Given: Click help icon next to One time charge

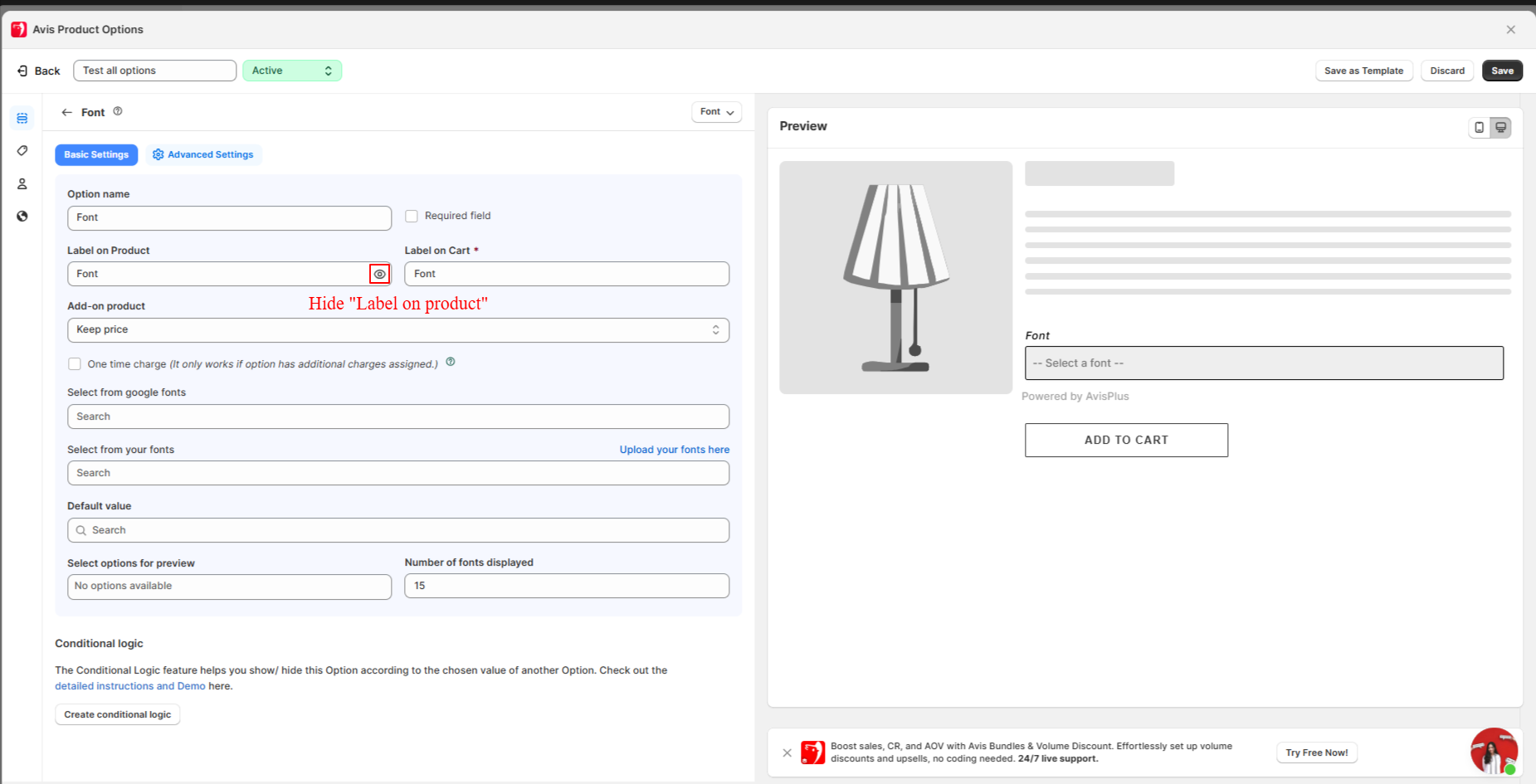Looking at the screenshot, I should (451, 362).
